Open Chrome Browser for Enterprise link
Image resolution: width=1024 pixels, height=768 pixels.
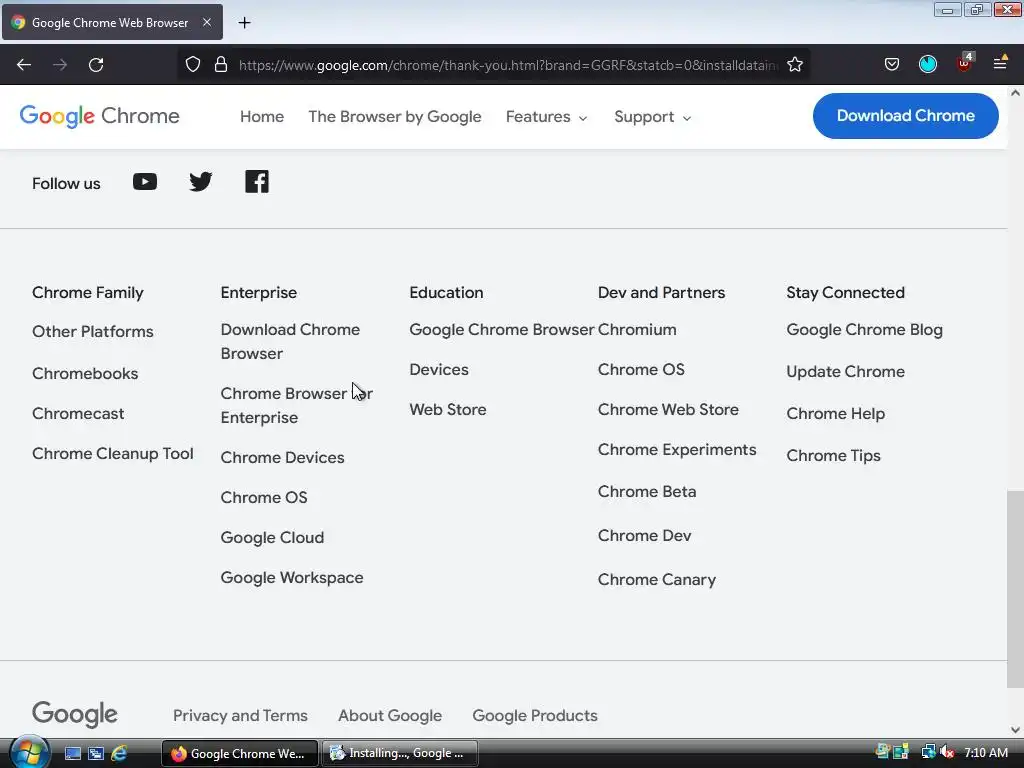pyautogui.click(x=296, y=406)
